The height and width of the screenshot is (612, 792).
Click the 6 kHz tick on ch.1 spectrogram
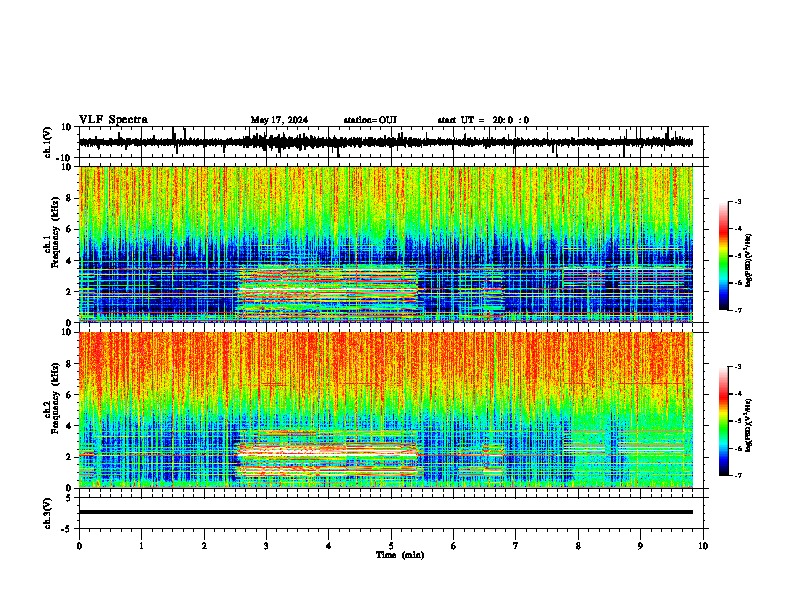tap(69, 230)
